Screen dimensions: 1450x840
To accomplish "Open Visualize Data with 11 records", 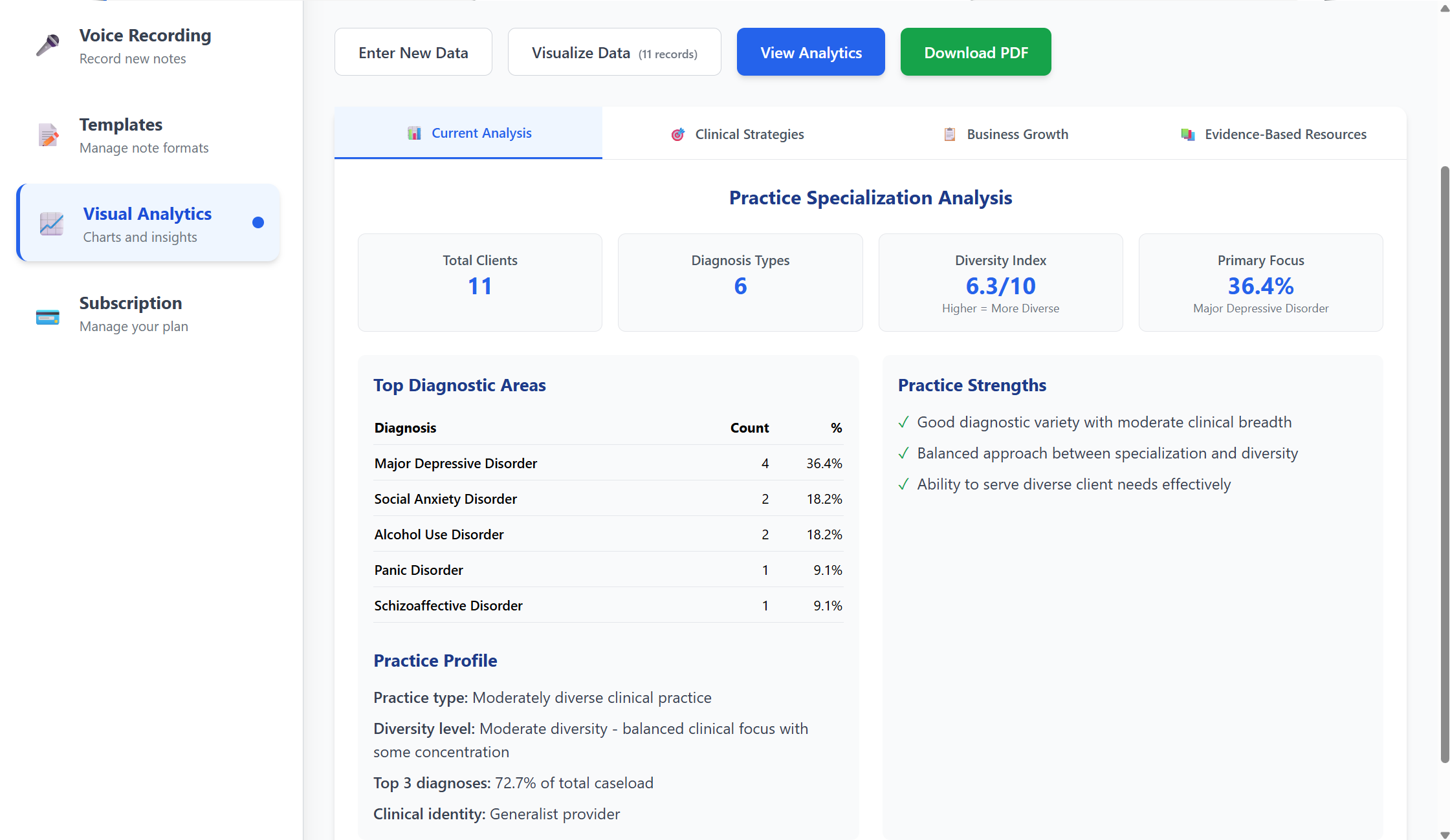I will point(613,52).
